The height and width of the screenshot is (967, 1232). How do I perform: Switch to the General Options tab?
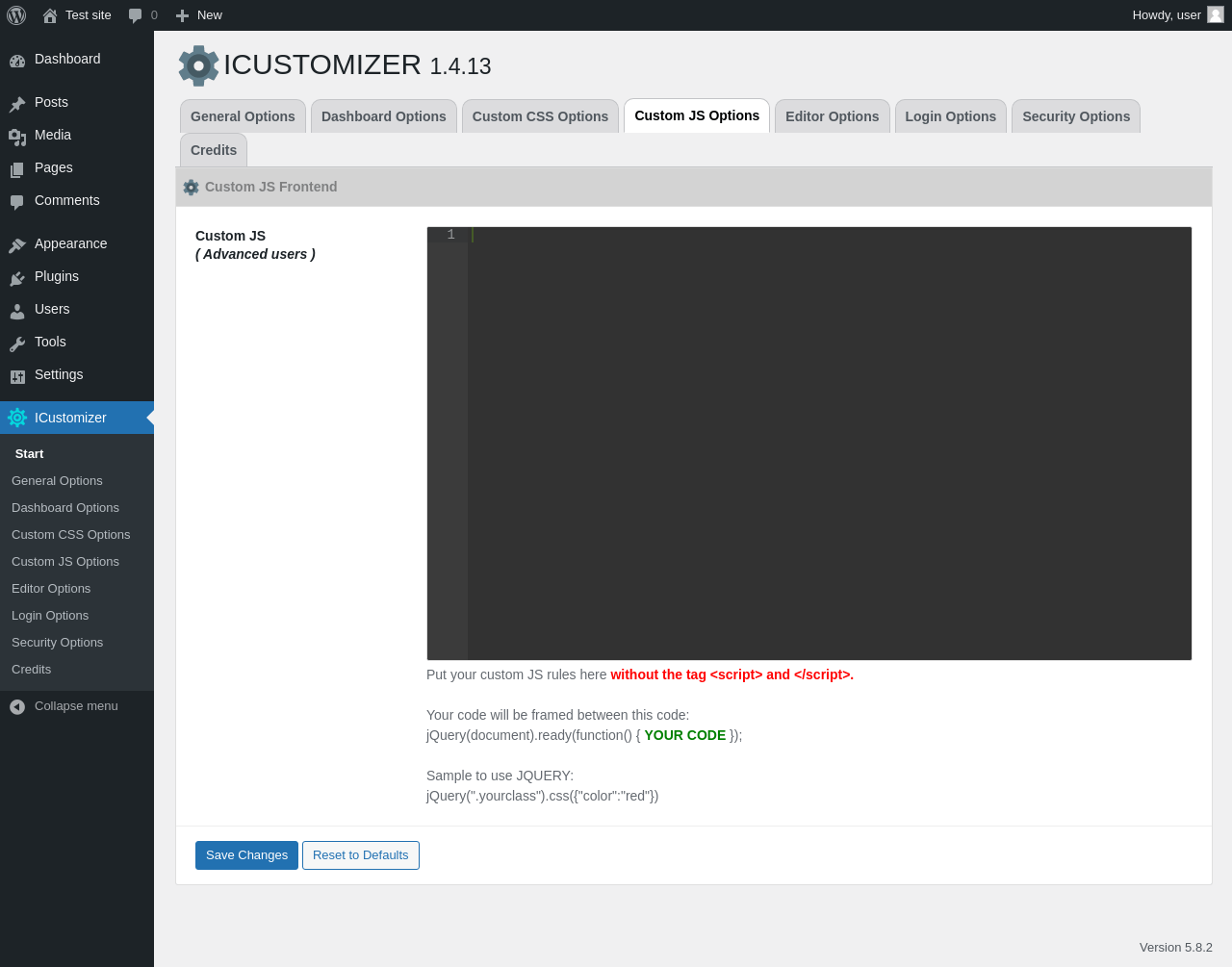click(243, 116)
